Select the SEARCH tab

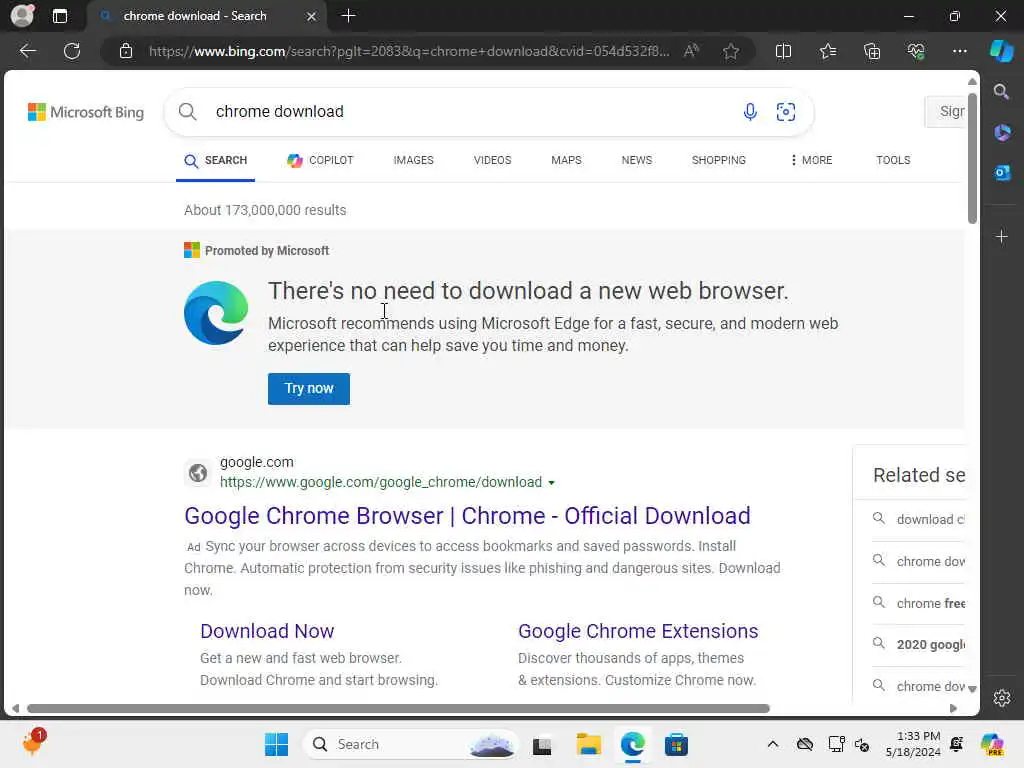pos(216,161)
